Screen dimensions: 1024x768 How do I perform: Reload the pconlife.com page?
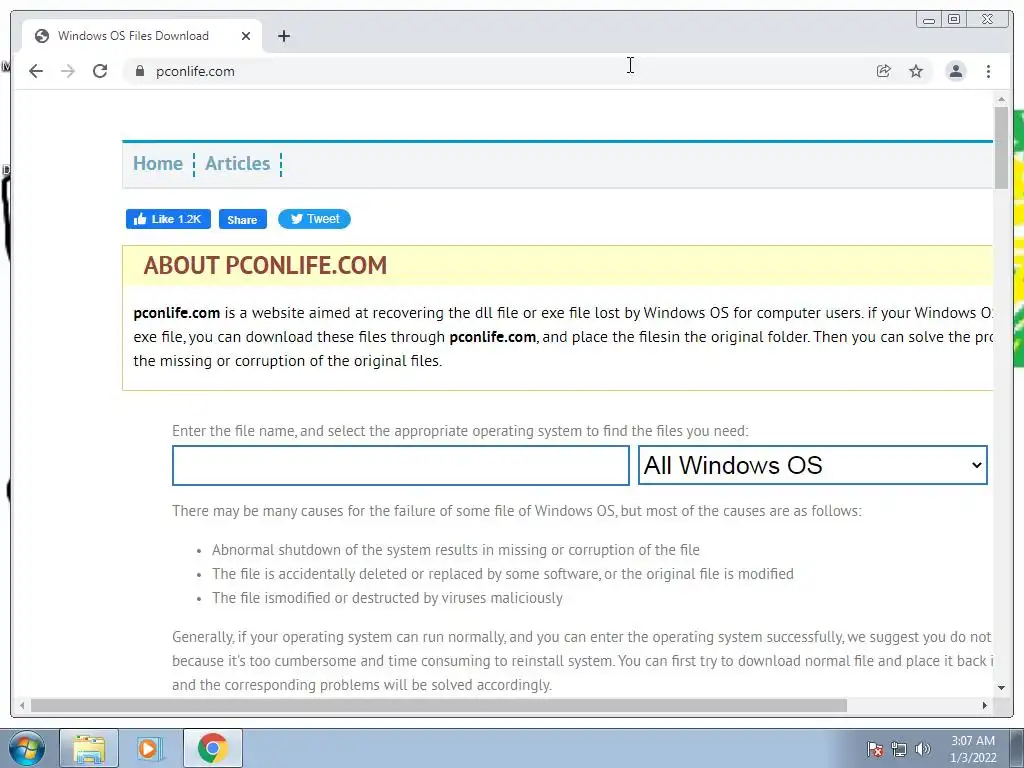100,71
